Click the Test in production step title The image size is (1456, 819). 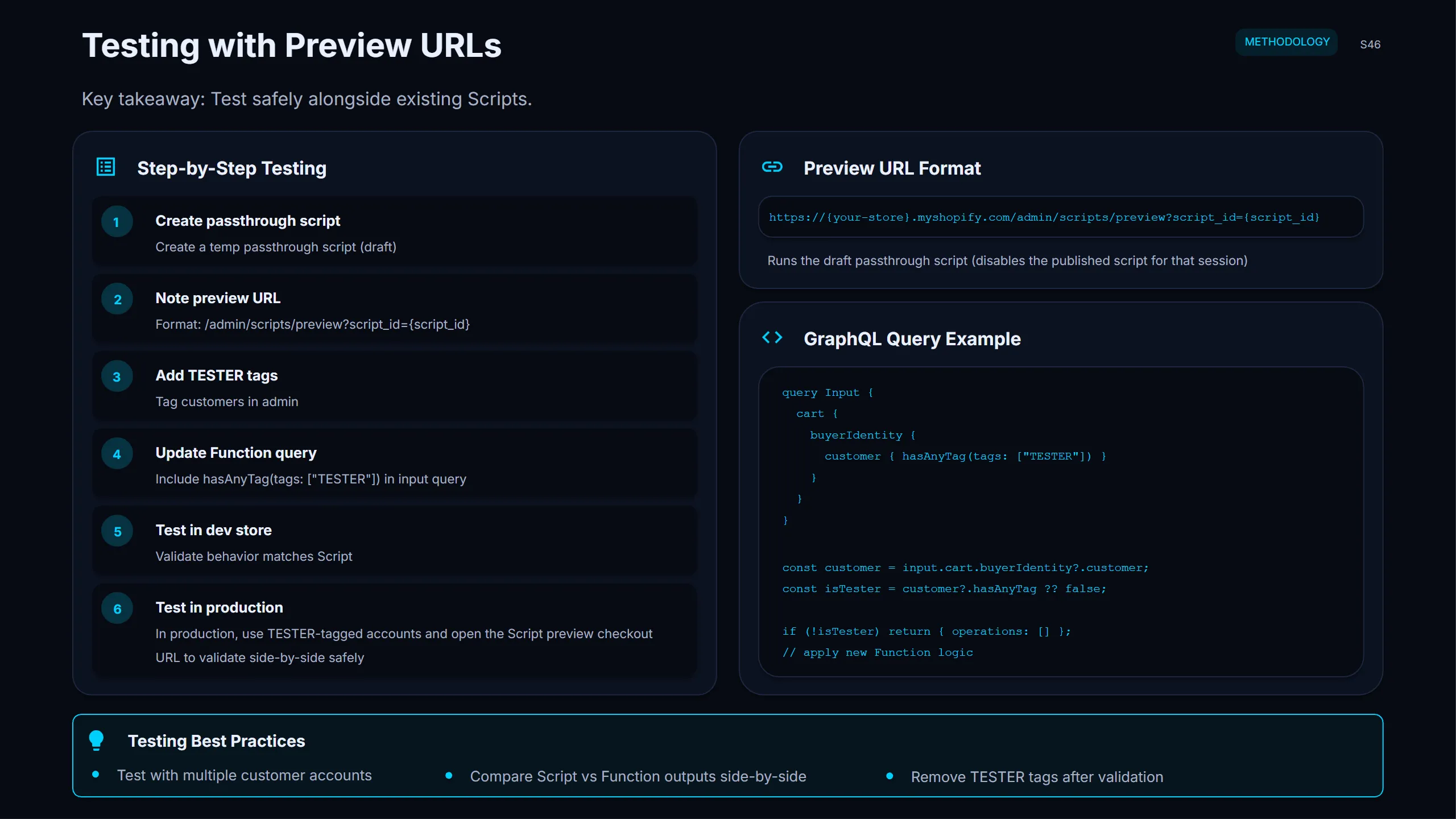coord(219,607)
